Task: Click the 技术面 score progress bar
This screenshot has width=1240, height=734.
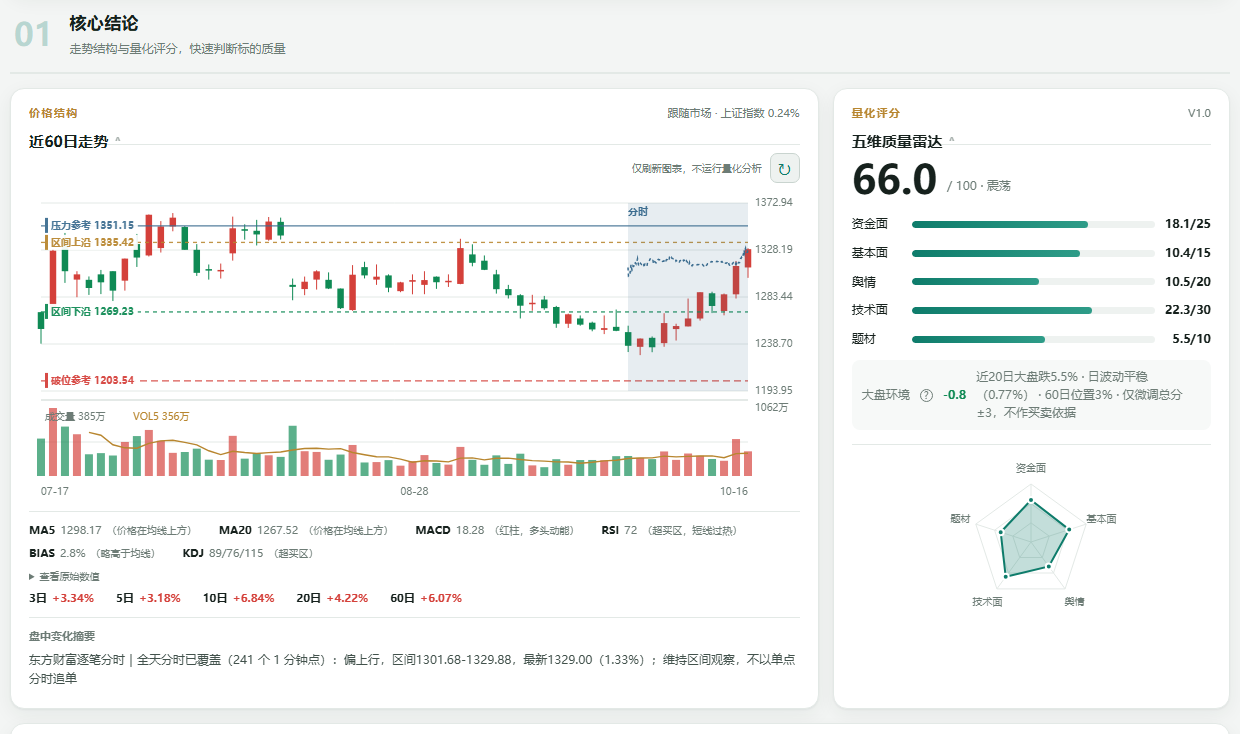Action: (1033, 310)
